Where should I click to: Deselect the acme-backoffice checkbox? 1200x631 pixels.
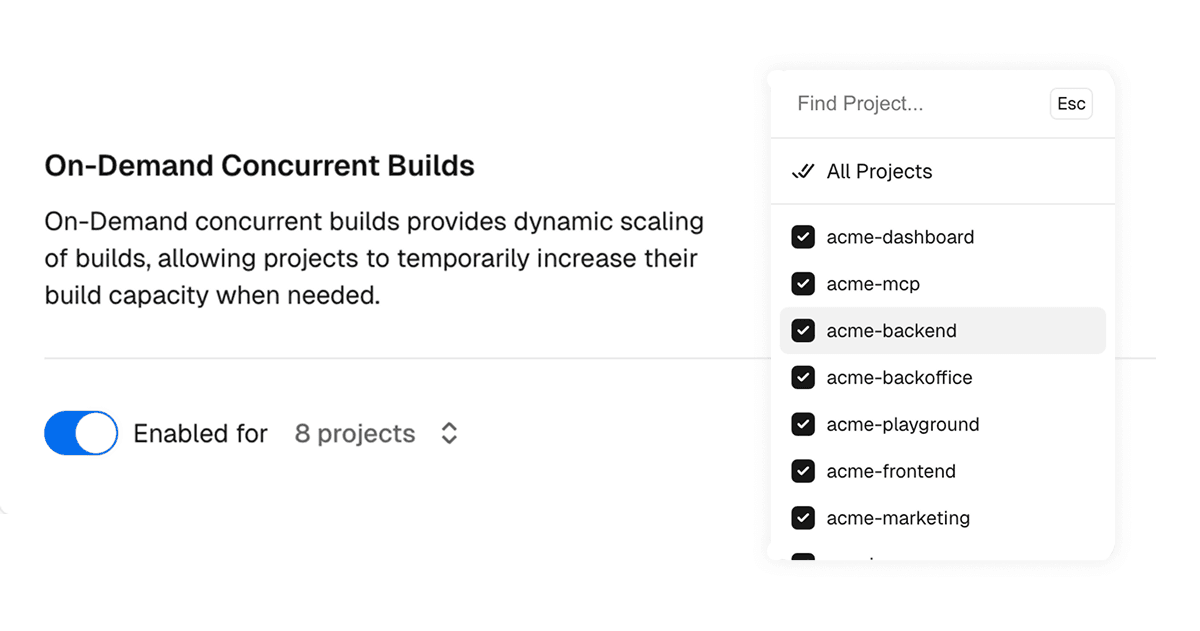(803, 378)
